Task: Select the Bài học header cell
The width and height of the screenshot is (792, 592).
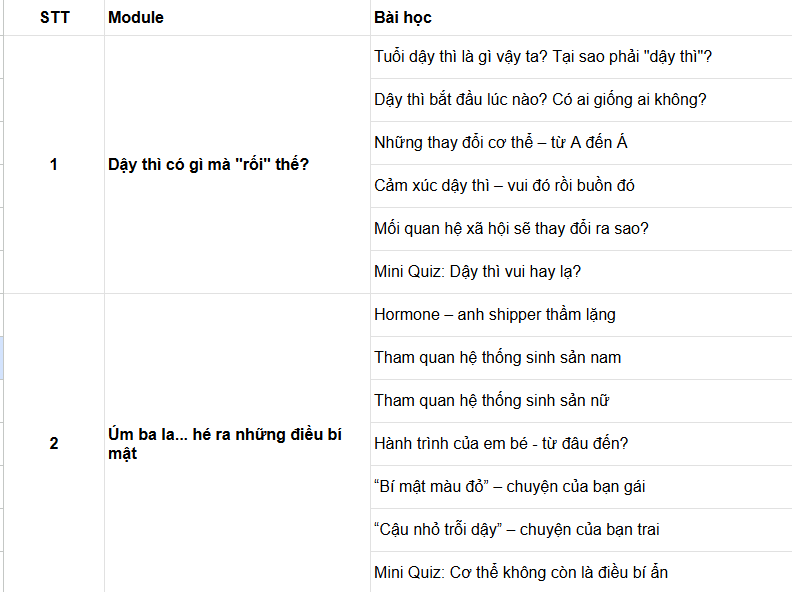Action: [x=581, y=18]
